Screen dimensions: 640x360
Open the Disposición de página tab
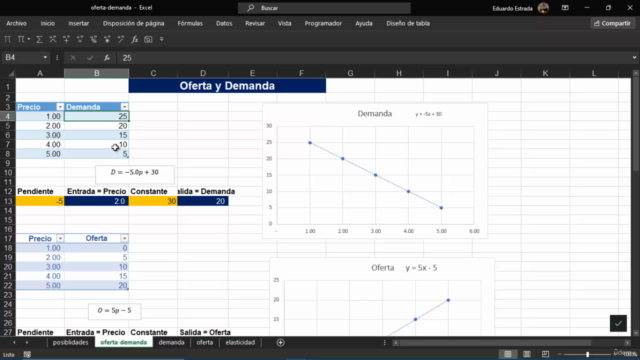pyautogui.click(x=133, y=23)
